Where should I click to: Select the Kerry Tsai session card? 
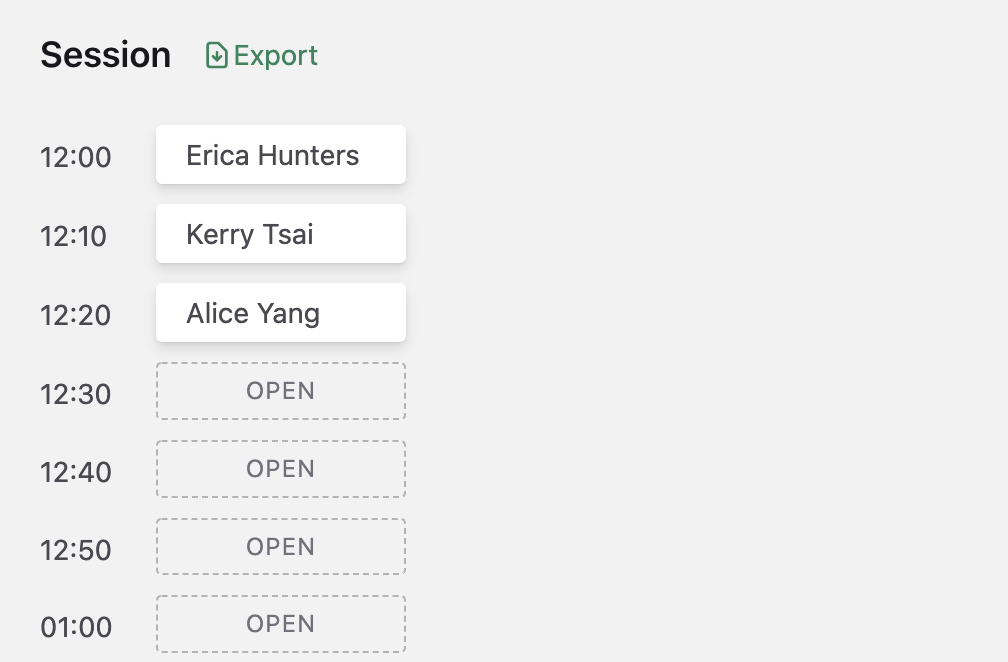coord(281,234)
